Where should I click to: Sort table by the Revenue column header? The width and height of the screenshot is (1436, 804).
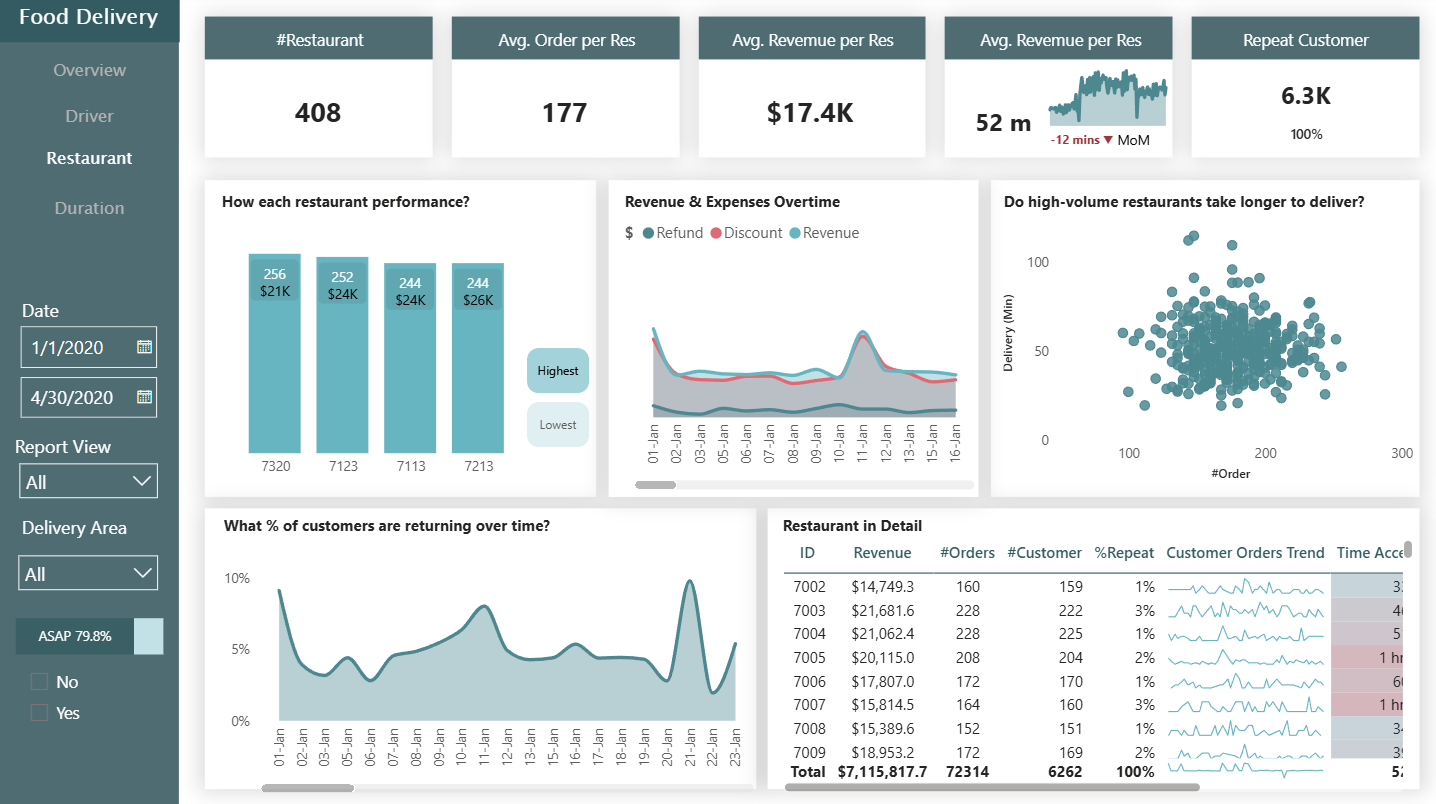coord(881,553)
